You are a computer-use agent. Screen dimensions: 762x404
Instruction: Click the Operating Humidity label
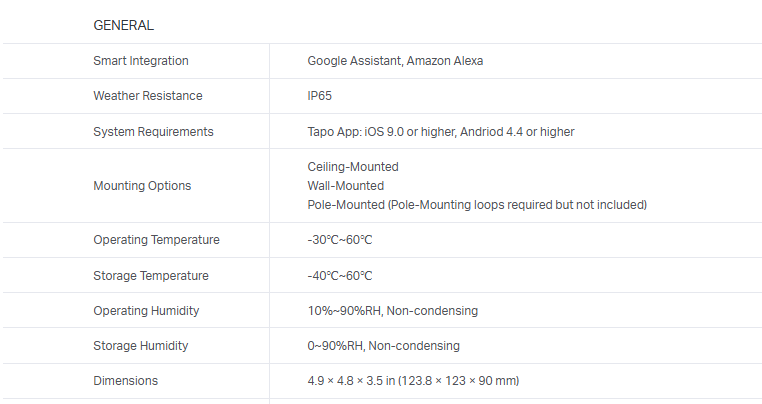click(x=146, y=310)
